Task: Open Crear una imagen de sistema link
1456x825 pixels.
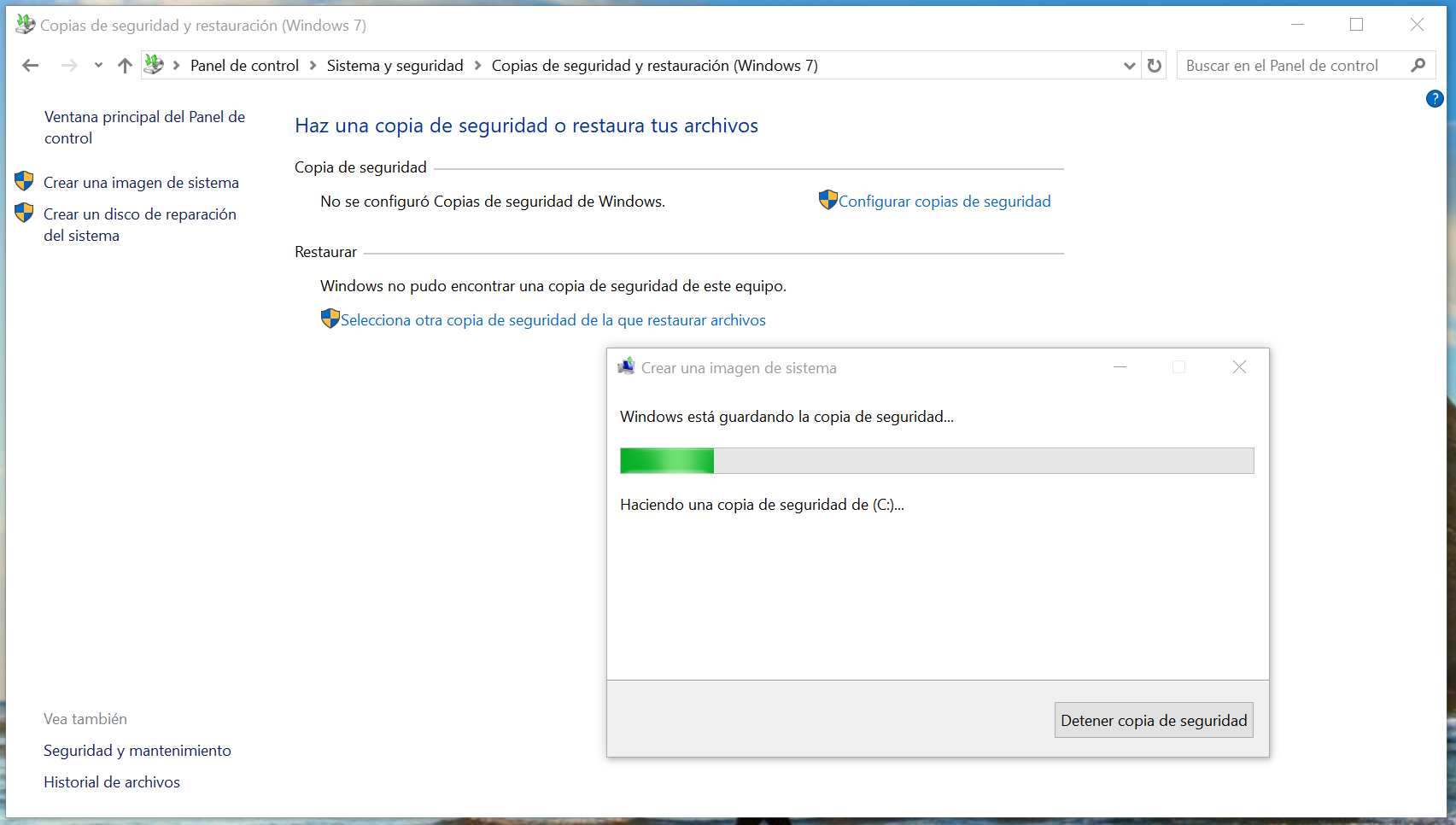Action: tap(141, 183)
